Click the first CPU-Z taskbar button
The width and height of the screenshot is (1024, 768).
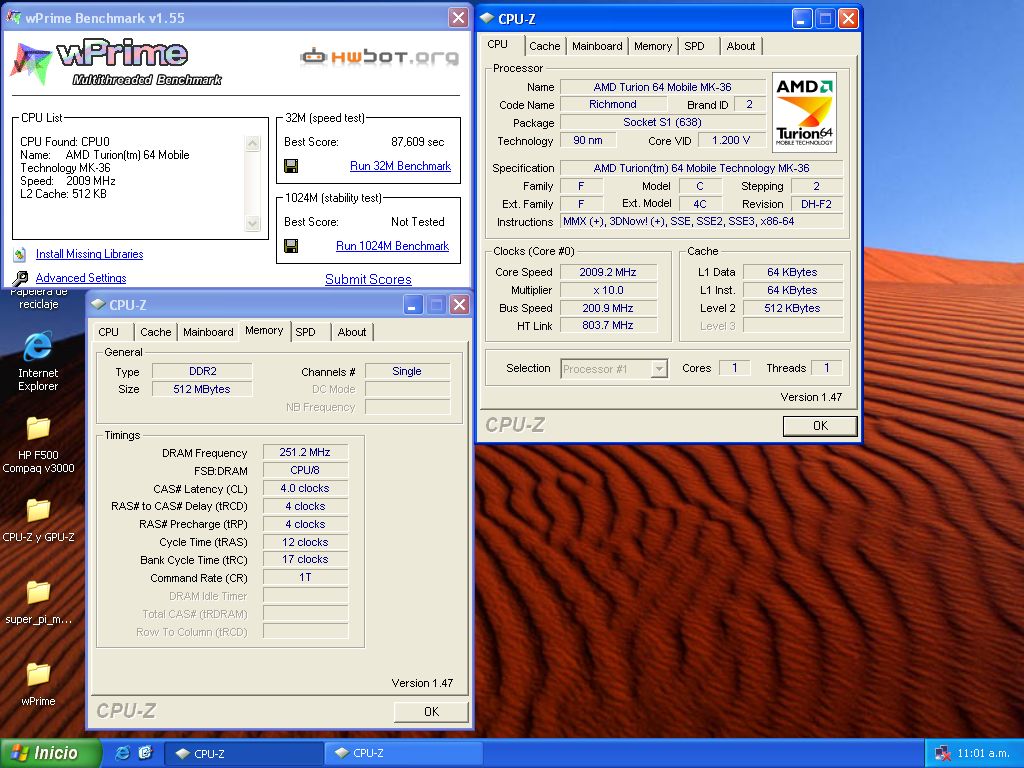pyautogui.click(x=243, y=754)
